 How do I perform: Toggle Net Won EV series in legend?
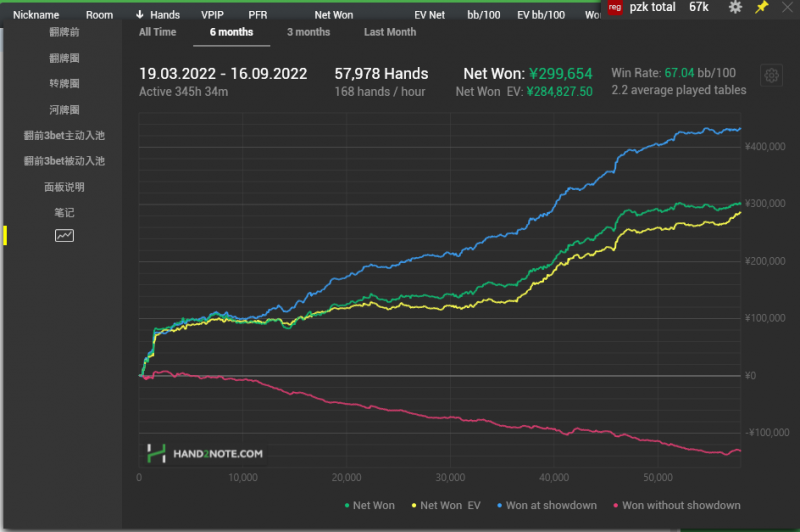click(446, 505)
